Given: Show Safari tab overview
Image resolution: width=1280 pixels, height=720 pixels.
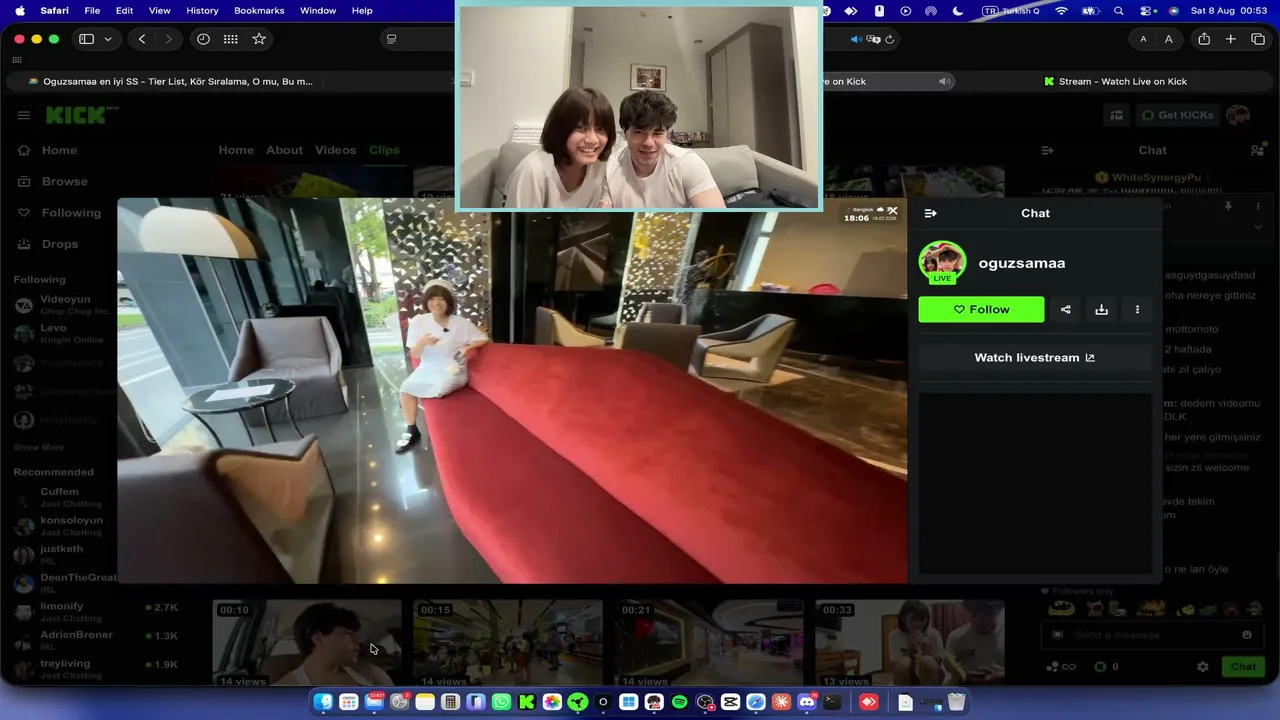Looking at the screenshot, I should pyautogui.click(x=1258, y=39).
